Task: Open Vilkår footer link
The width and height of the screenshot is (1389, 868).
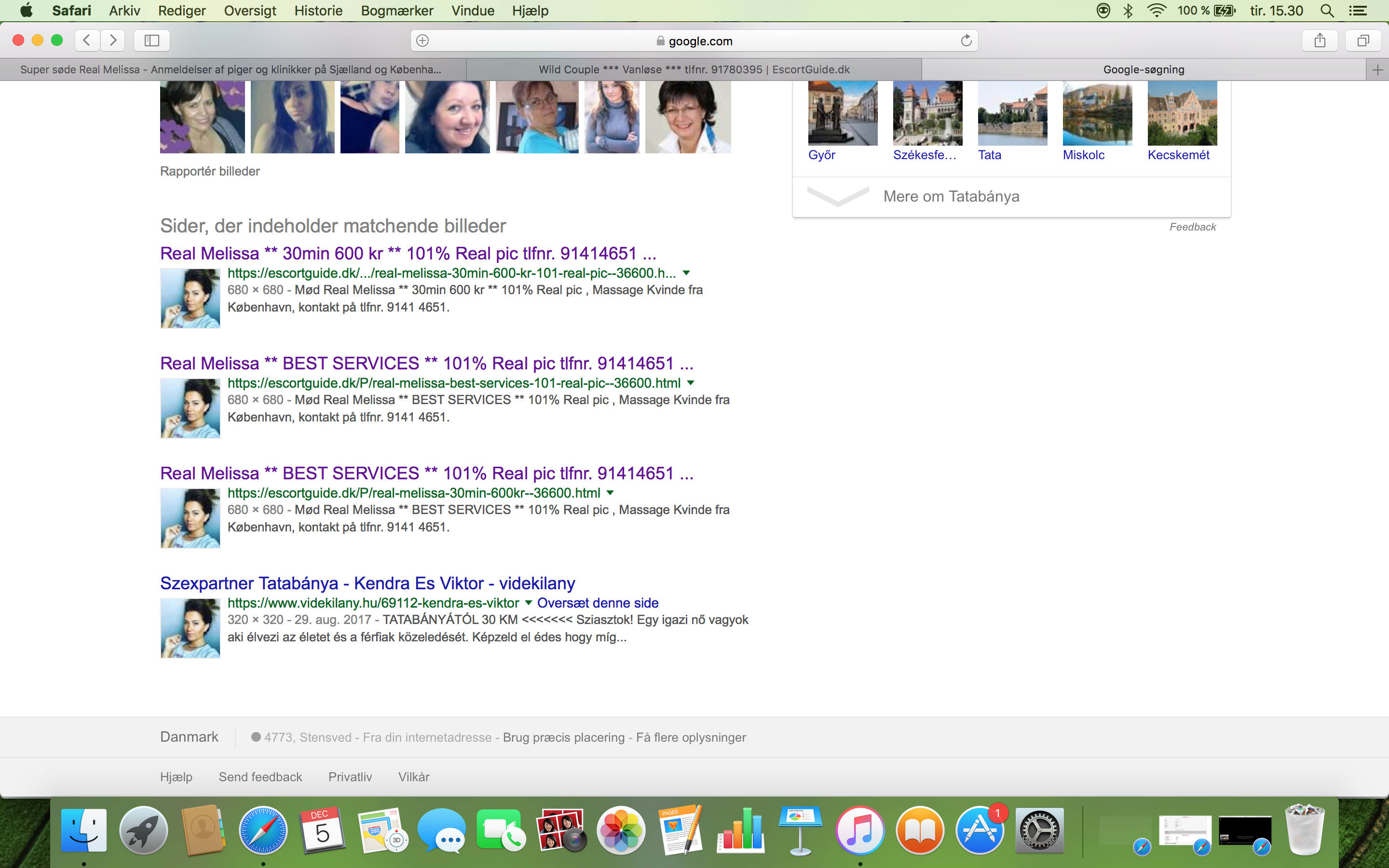Action: pyautogui.click(x=414, y=777)
